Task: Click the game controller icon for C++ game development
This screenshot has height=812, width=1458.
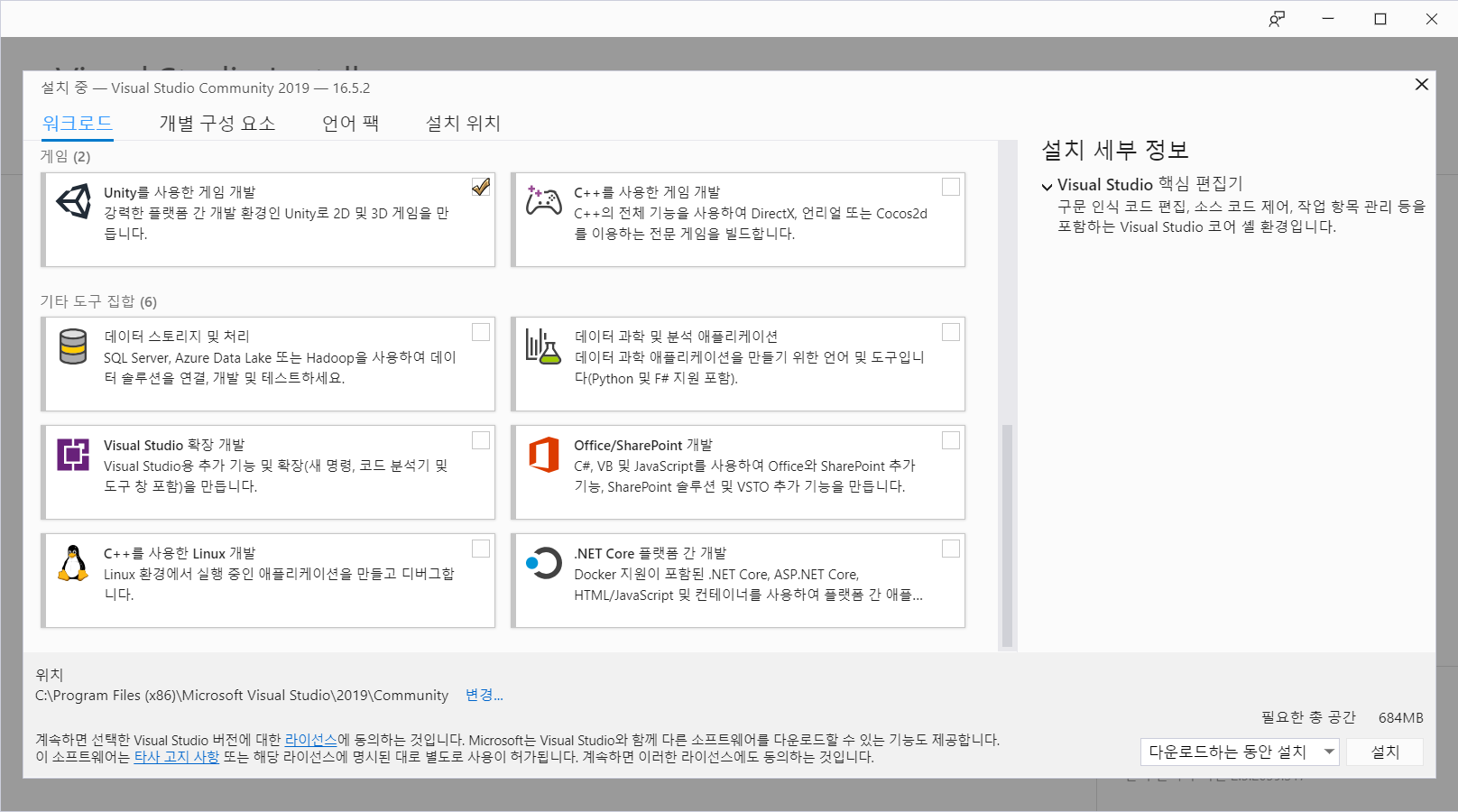Action: pos(544,200)
